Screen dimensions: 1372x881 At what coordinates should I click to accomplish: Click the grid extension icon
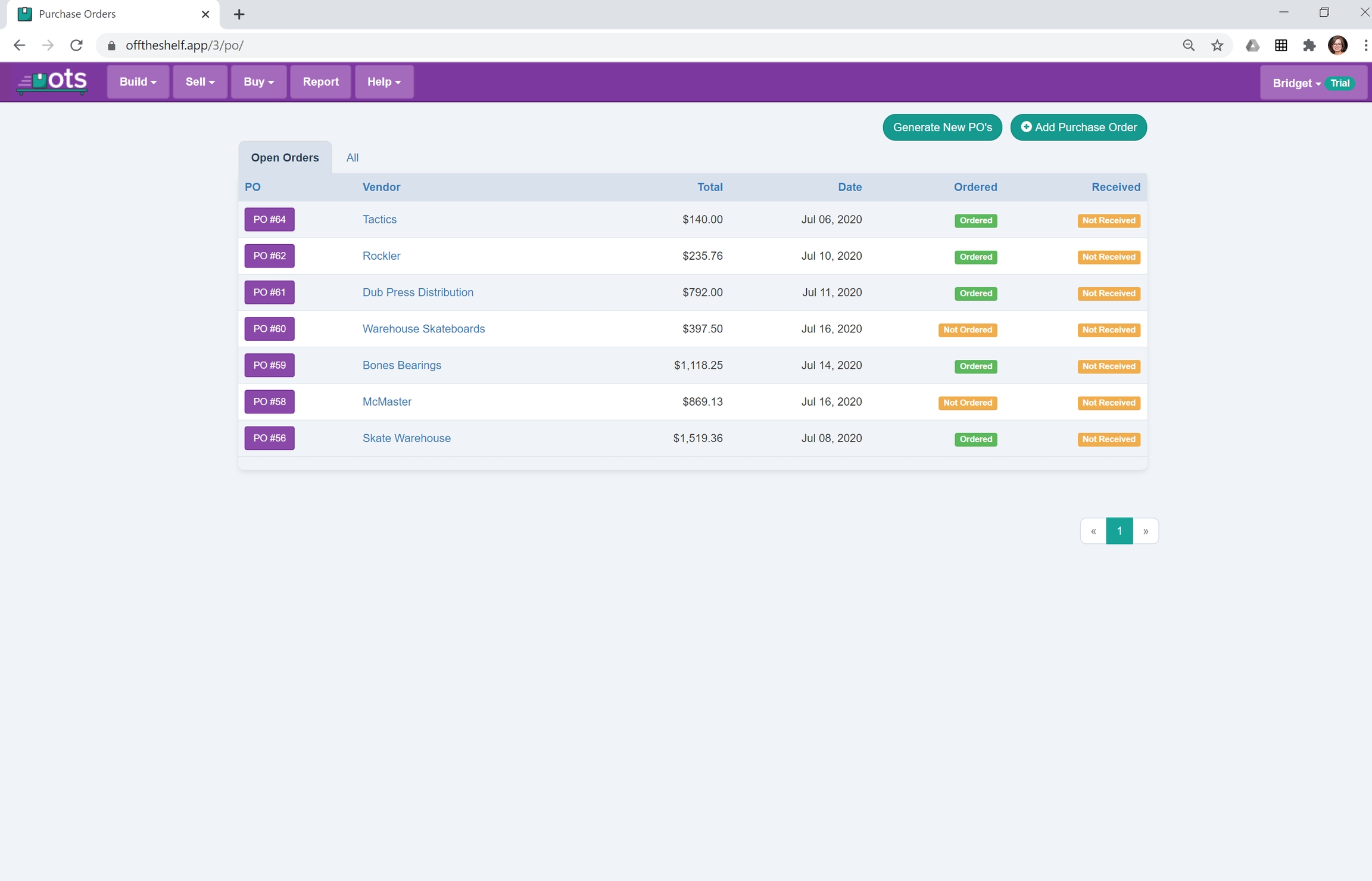pyautogui.click(x=1281, y=45)
